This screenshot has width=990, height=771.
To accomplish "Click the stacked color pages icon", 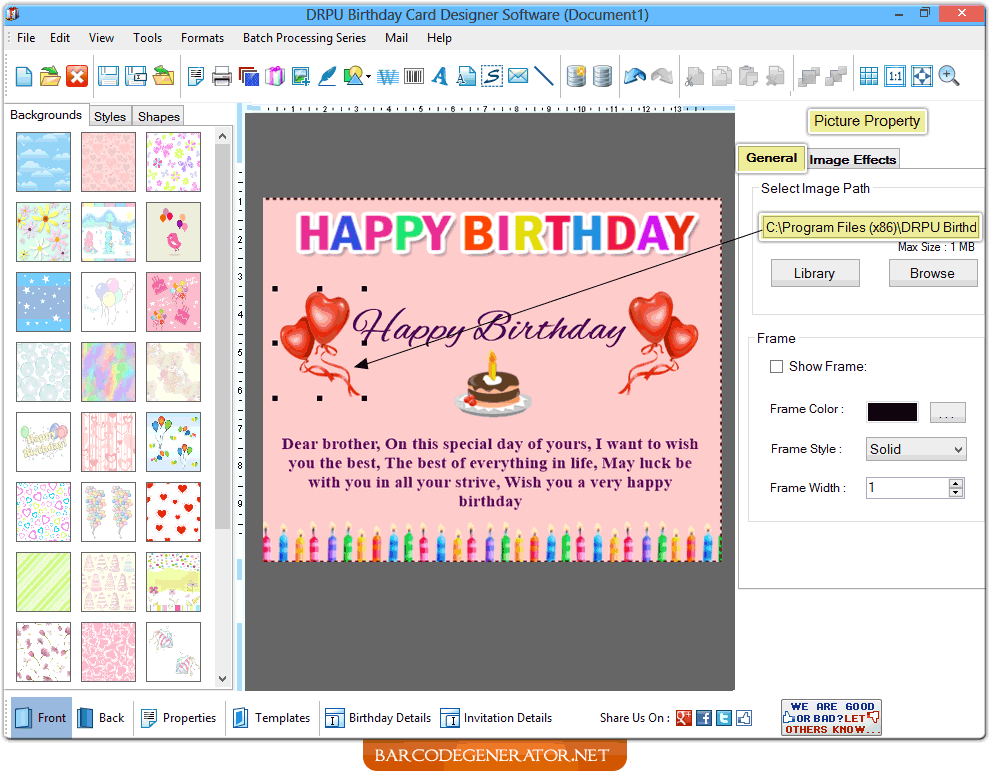I will [x=249, y=76].
